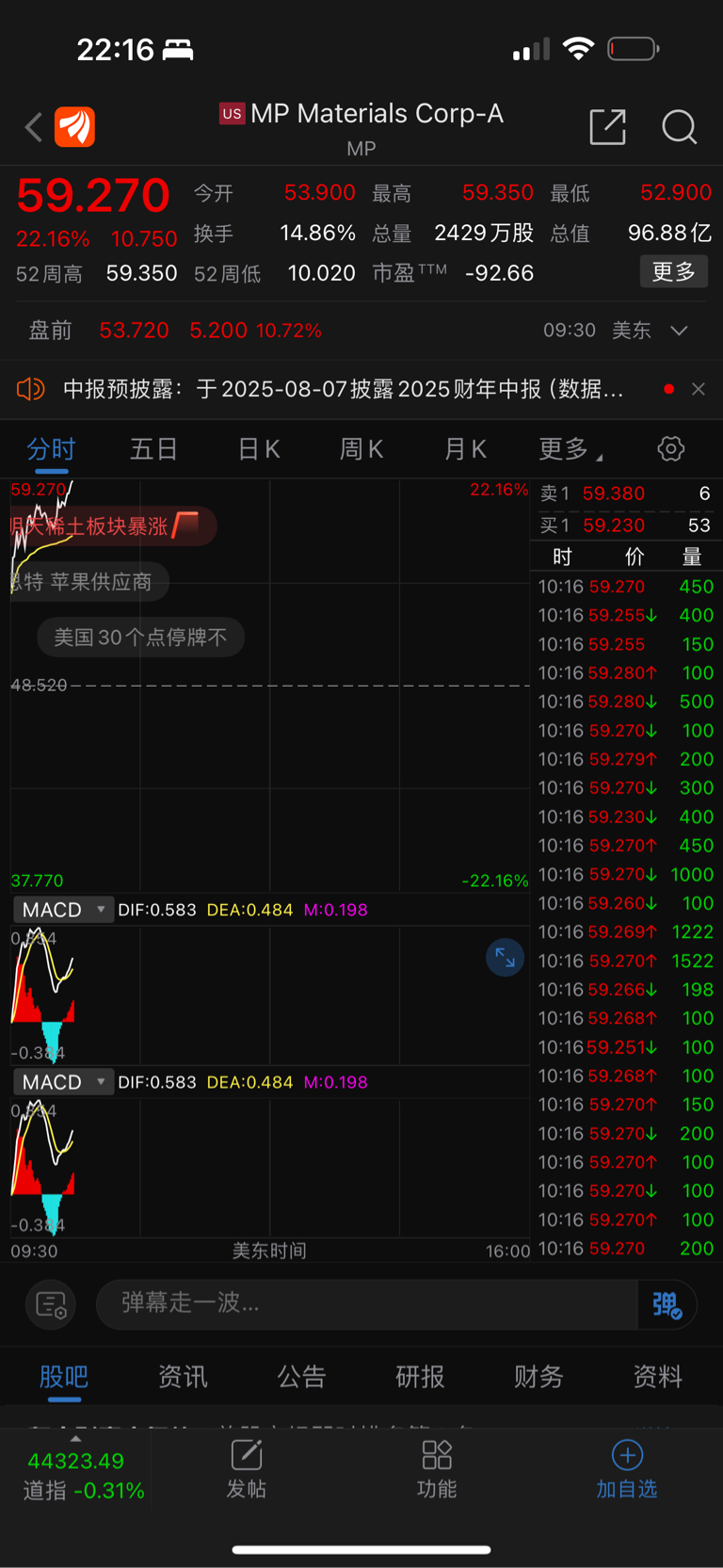Tap the 卖1 59.380 ask row
Viewport: 723px width, 1568px height.
(625, 493)
